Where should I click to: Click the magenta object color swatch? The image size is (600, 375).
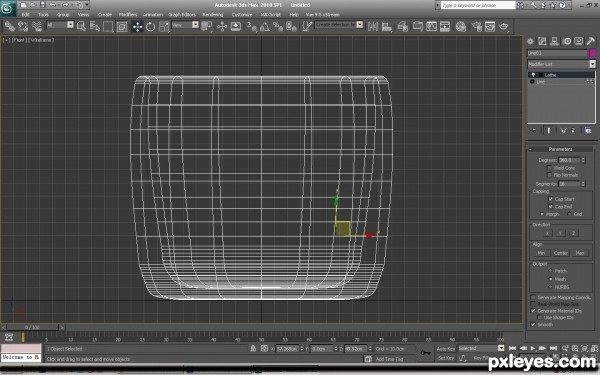pyautogui.click(x=593, y=53)
